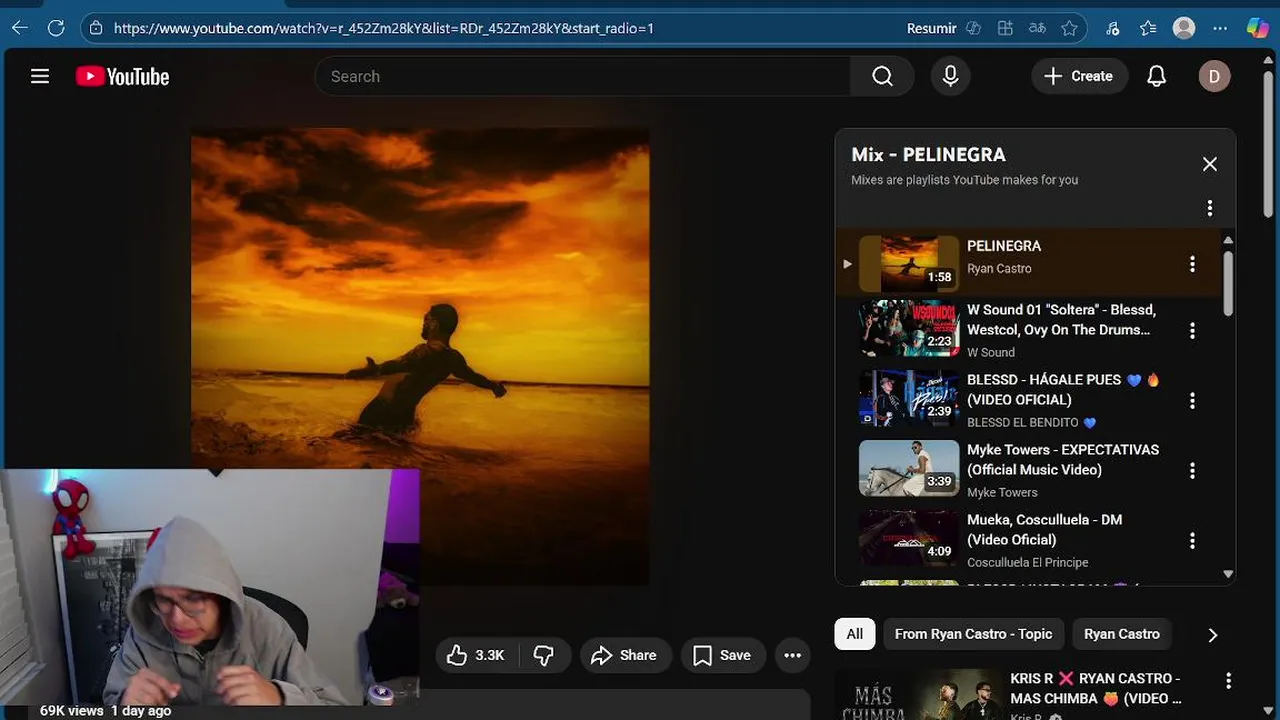The width and height of the screenshot is (1280, 720).
Task: Click the W Sound channel name text
Action: [x=991, y=352]
